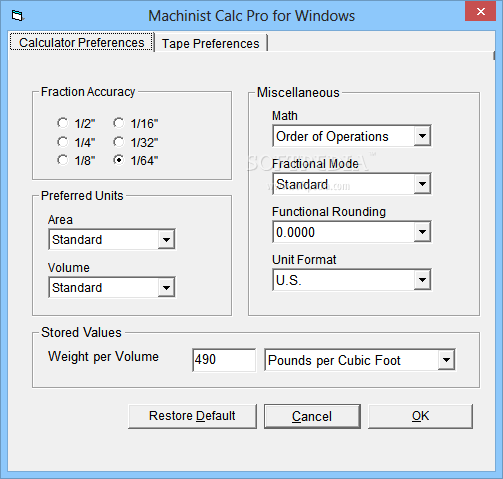Click the Cancel button
Image resolution: width=503 pixels, height=479 pixels.
tap(312, 416)
